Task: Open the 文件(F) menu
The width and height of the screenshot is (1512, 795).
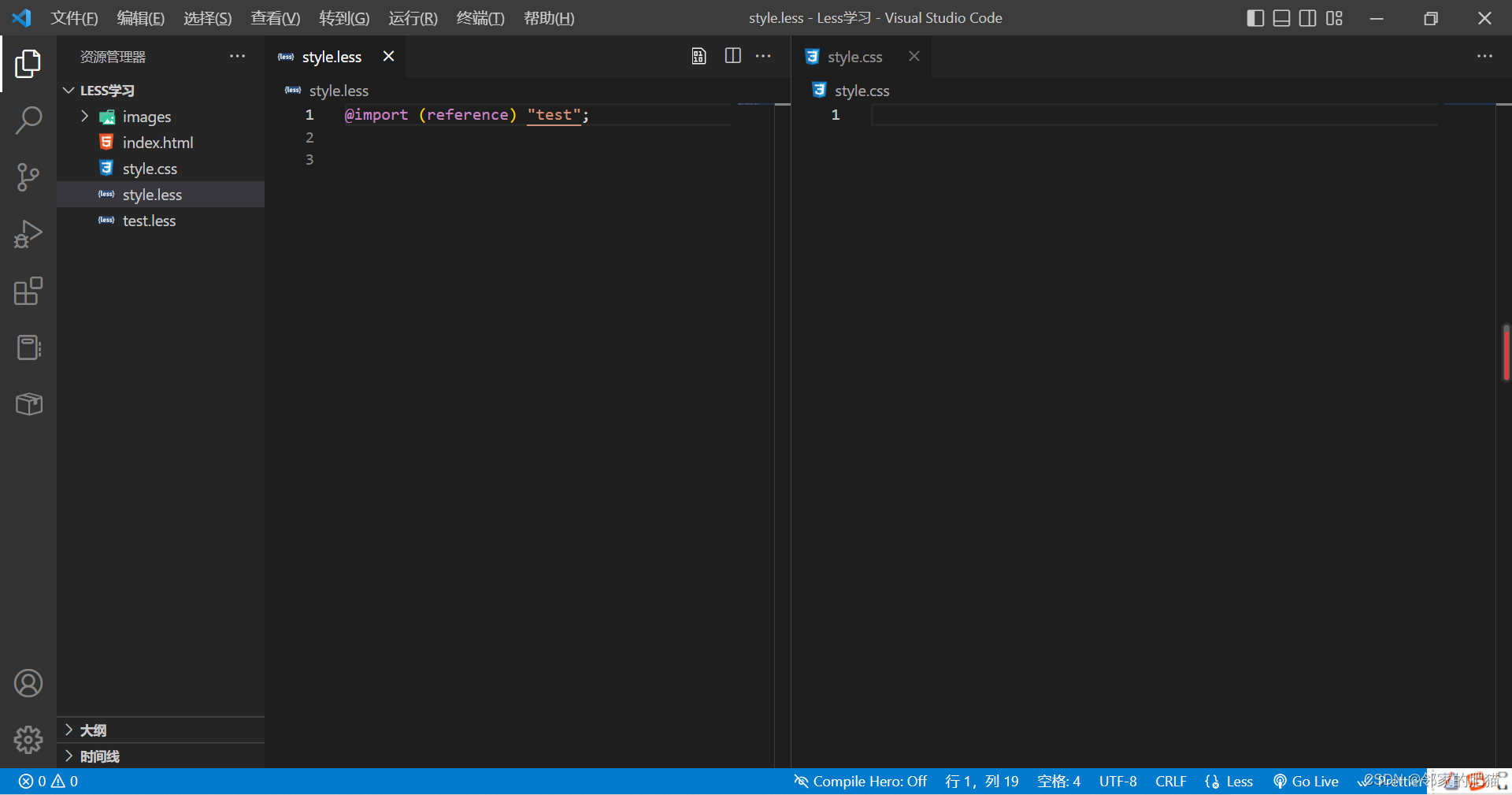Action: tap(74, 18)
